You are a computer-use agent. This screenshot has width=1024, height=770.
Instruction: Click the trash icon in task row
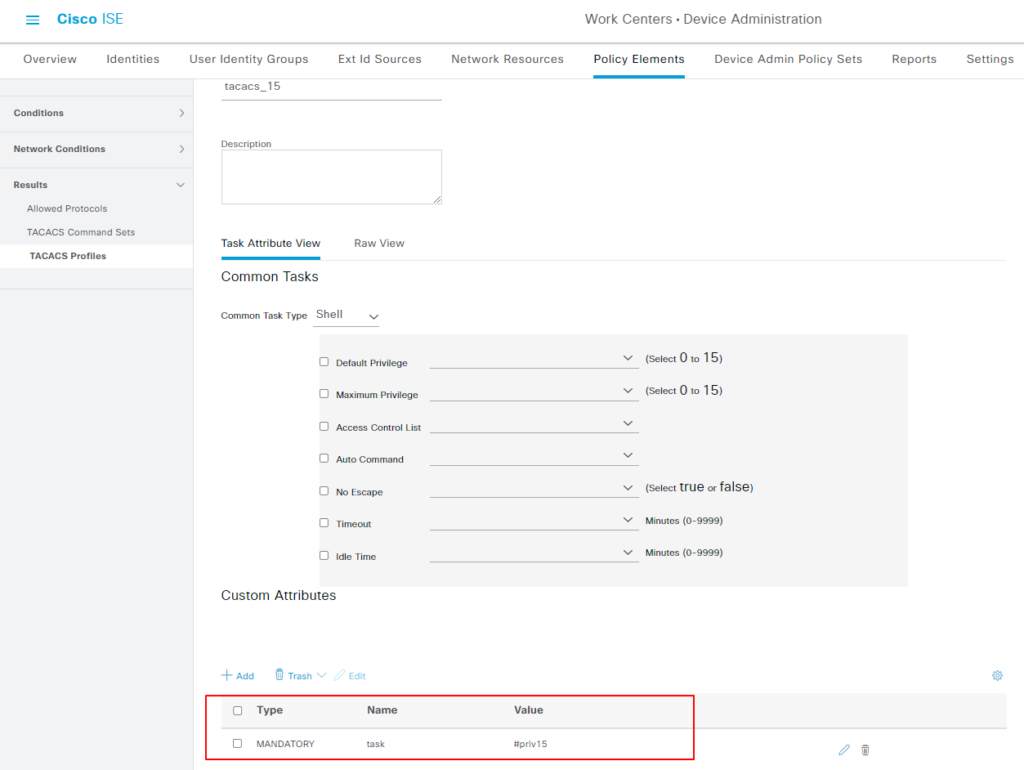click(x=866, y=750)
